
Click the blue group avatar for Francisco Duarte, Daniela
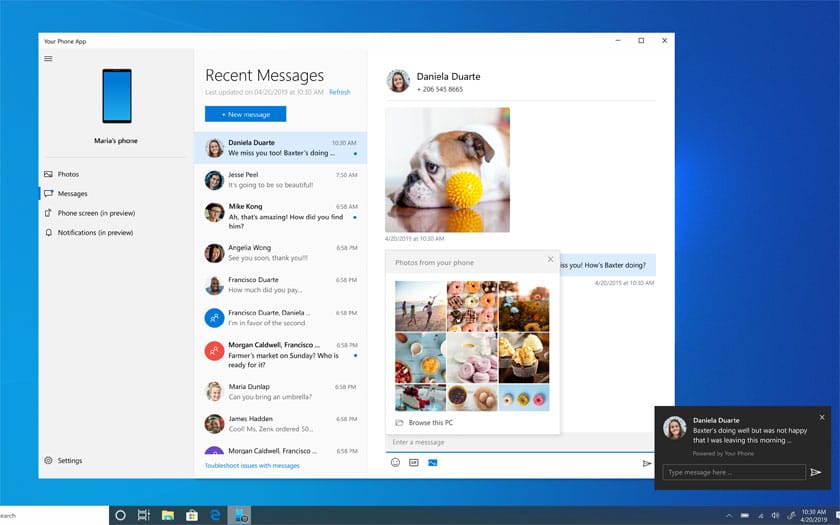point(214,318)
